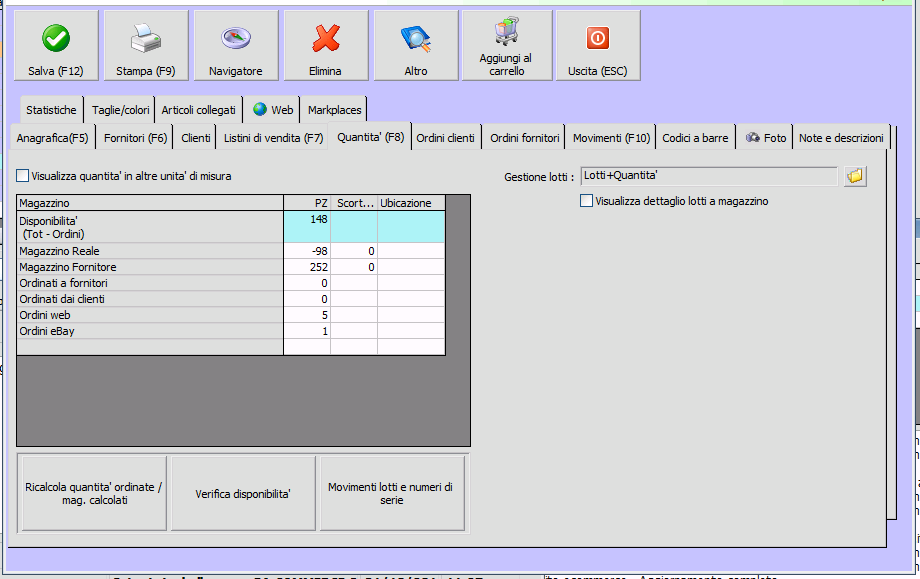Switch to the Foto tab
The width and height of the screenshot is (920, 579).
click(x=766, y=138)
